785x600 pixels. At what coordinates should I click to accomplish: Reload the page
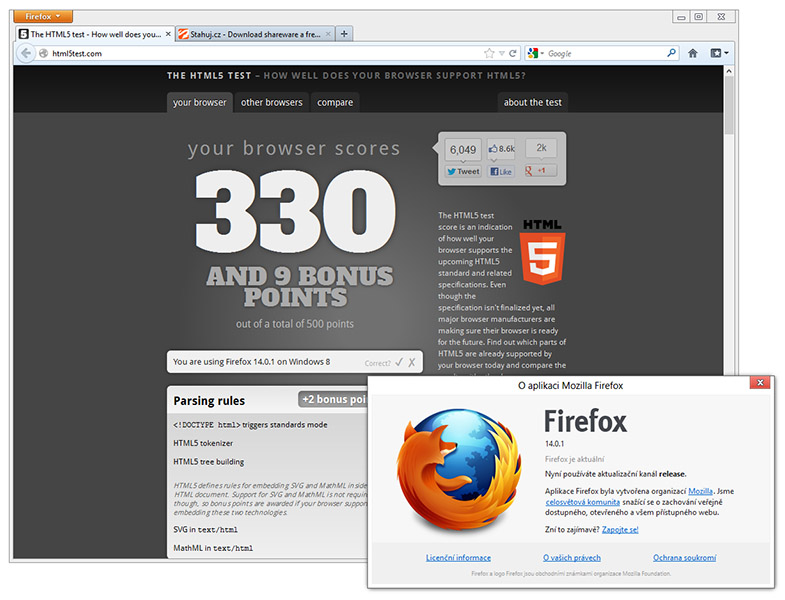pyautogui.click(x=513, y=53)
